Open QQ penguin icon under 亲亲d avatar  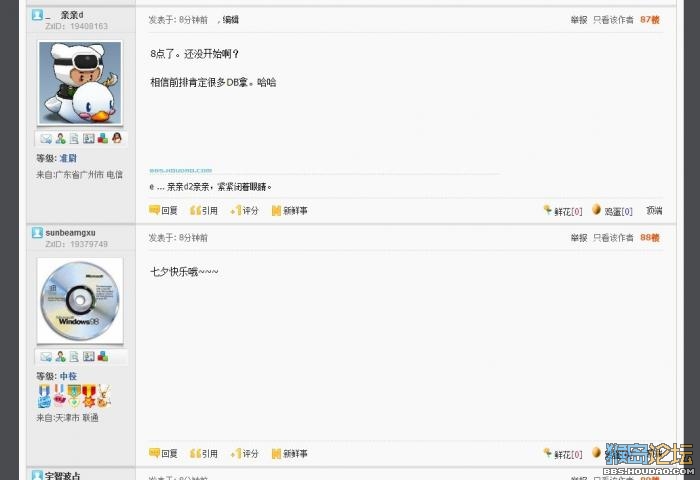117,138
